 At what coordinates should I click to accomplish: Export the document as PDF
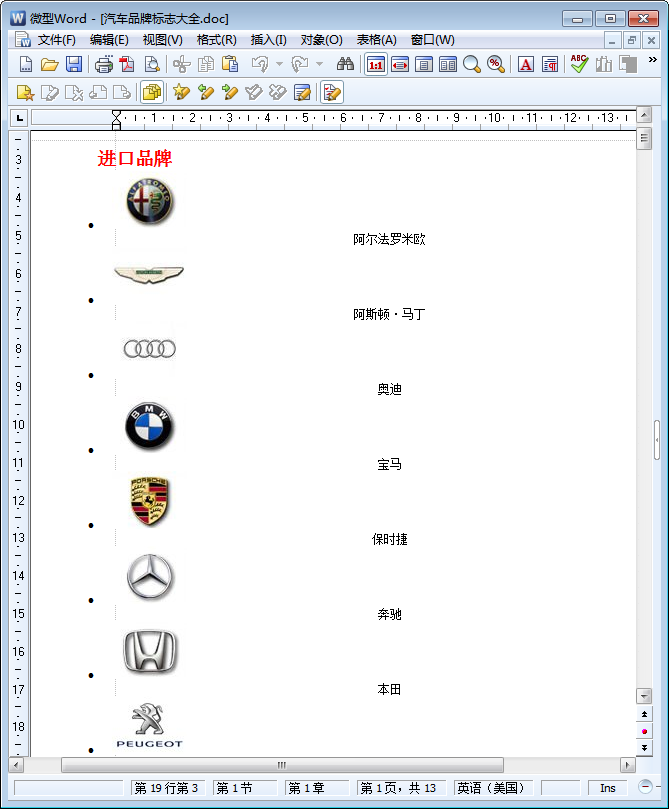click(x=127, y=64)
